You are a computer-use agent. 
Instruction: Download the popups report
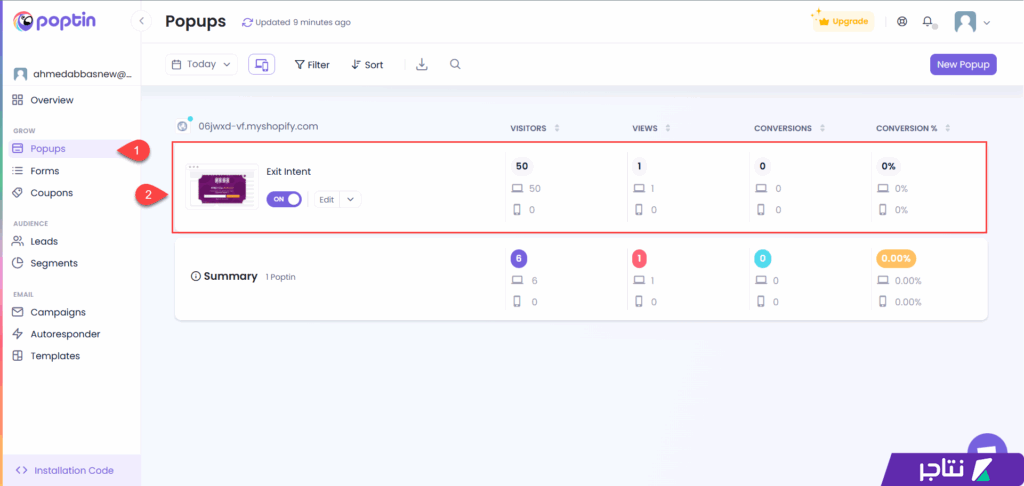(x=422, y=64)
